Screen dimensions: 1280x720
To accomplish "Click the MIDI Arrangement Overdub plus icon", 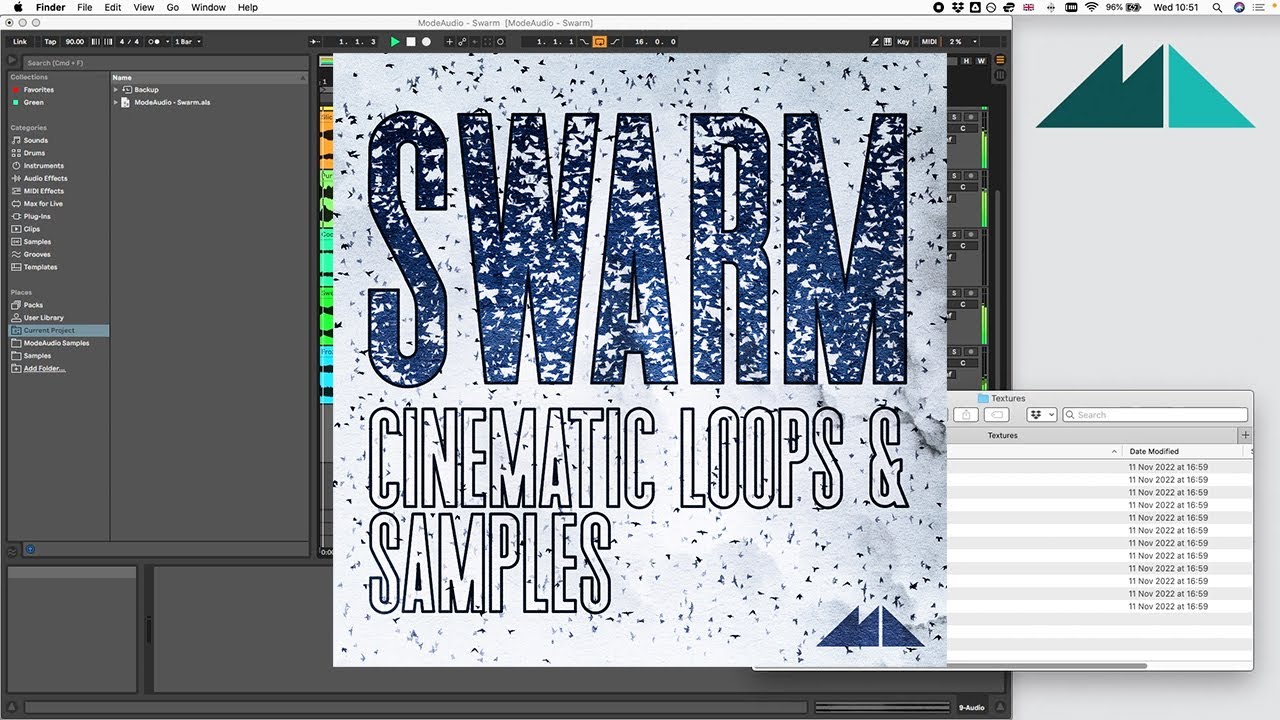I will [x=449, y=42].
